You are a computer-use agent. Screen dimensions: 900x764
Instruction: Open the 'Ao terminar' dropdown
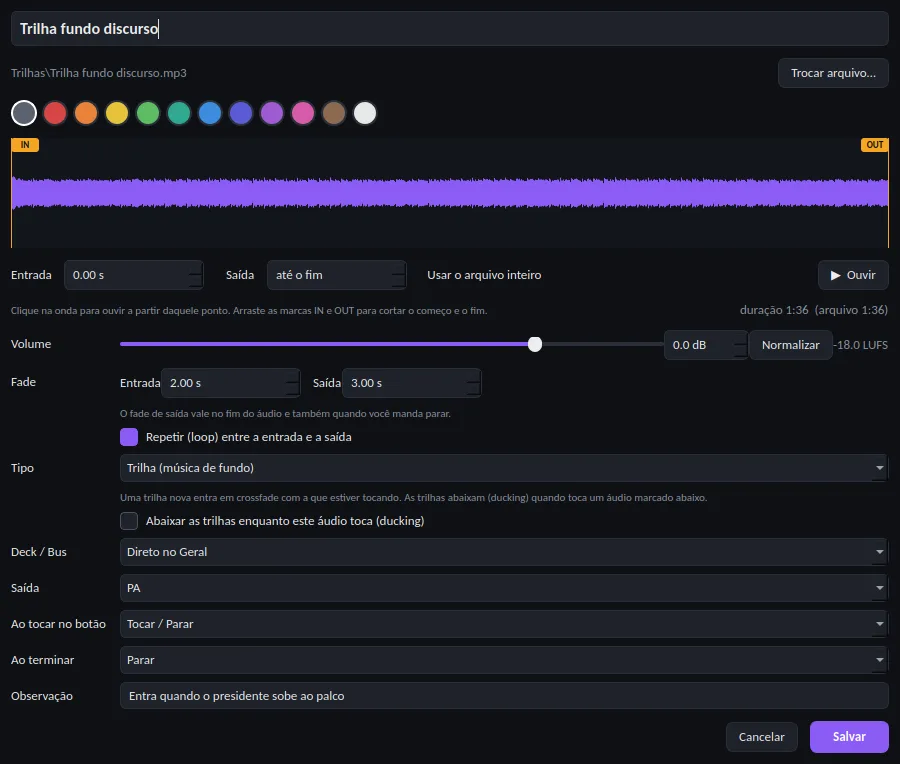[504, 660]
